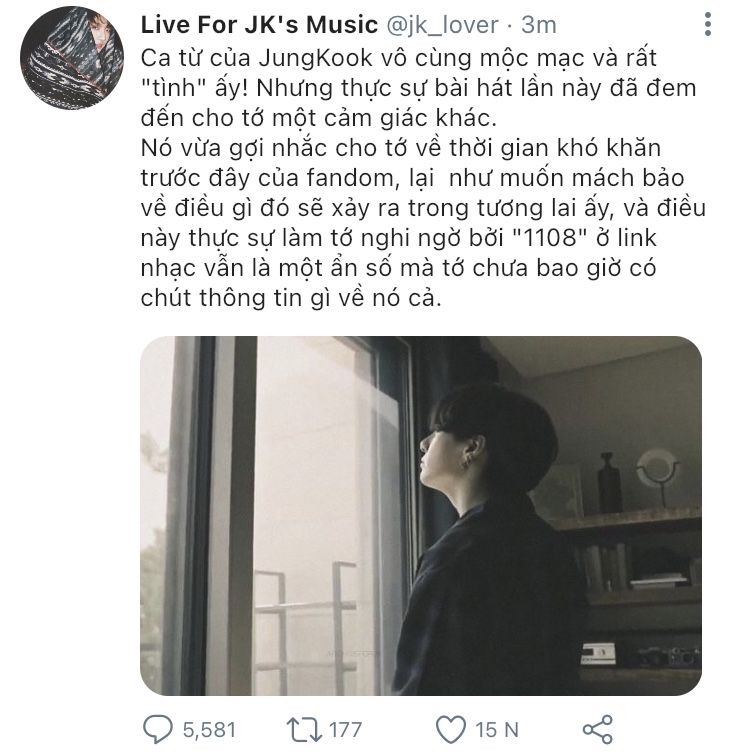Click the share icon below the tweet

pyautogui.click(x=597, y=729)
